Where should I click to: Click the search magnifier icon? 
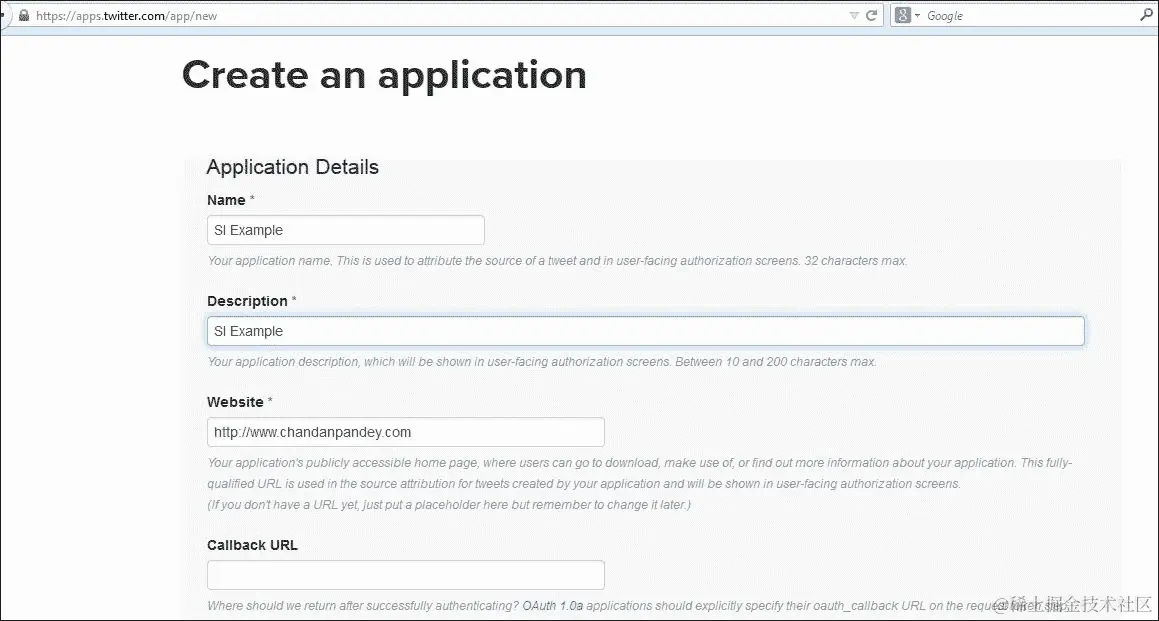pyautogui.click(x=1146, y=15)
